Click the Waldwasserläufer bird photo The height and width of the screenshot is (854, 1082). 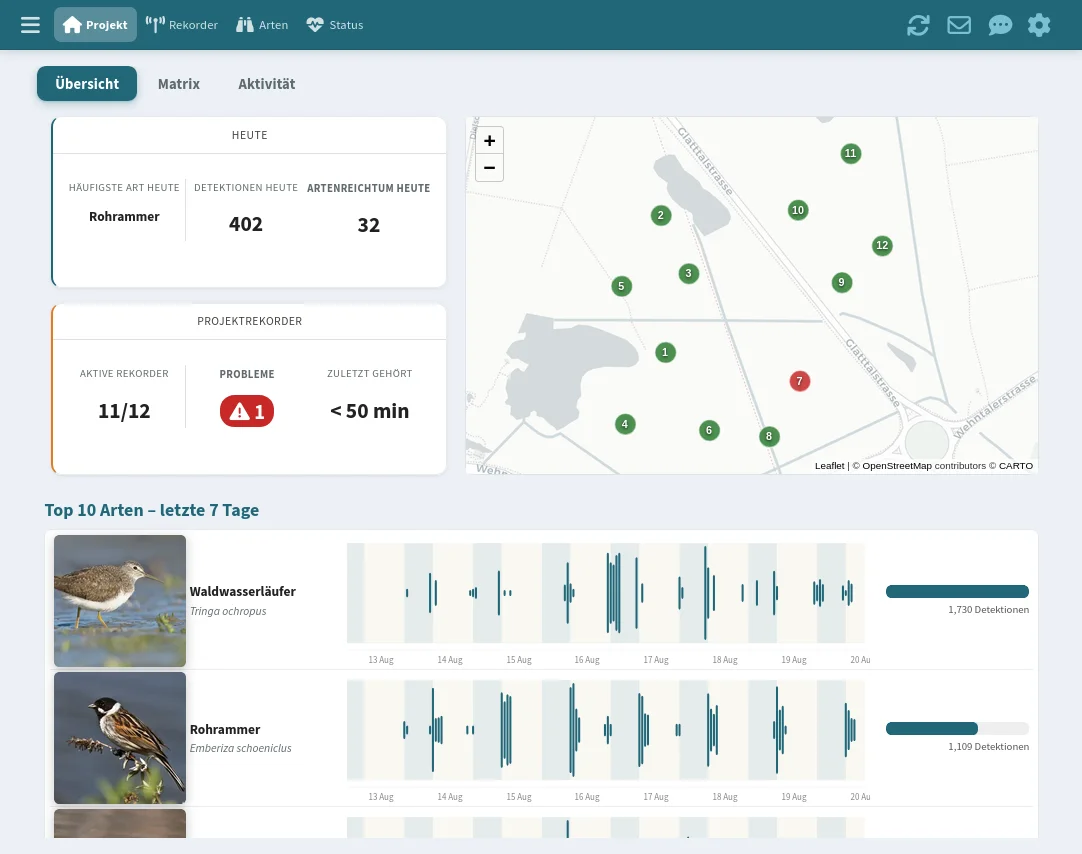(120, 601)
